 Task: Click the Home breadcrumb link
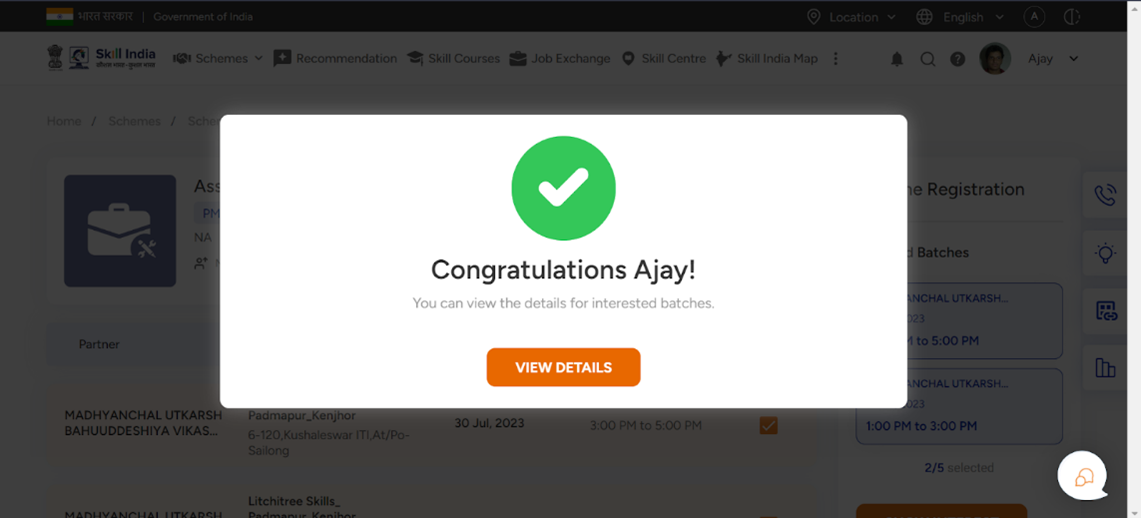point(64,121)
